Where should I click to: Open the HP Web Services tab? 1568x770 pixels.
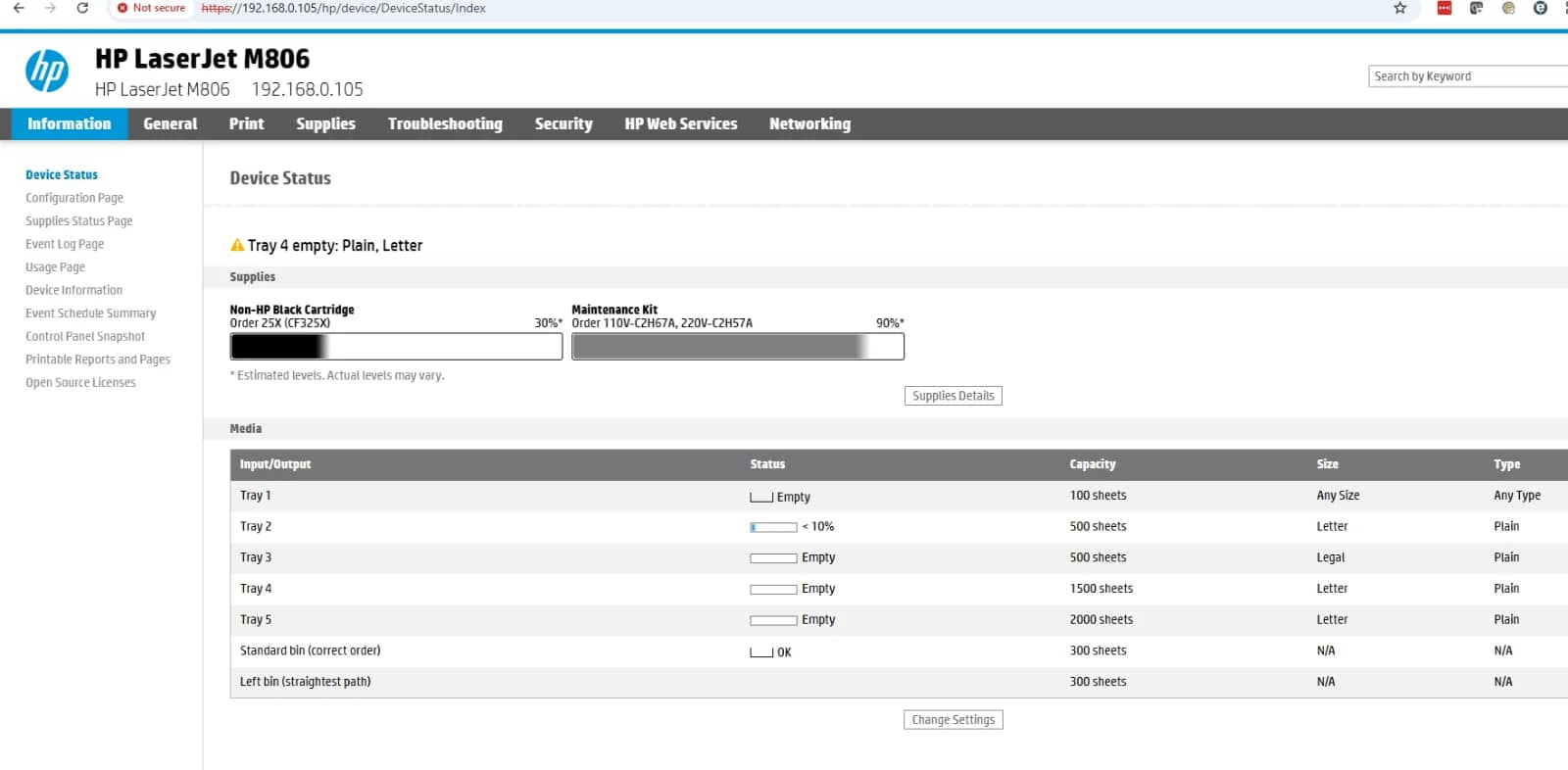[681, 124]
